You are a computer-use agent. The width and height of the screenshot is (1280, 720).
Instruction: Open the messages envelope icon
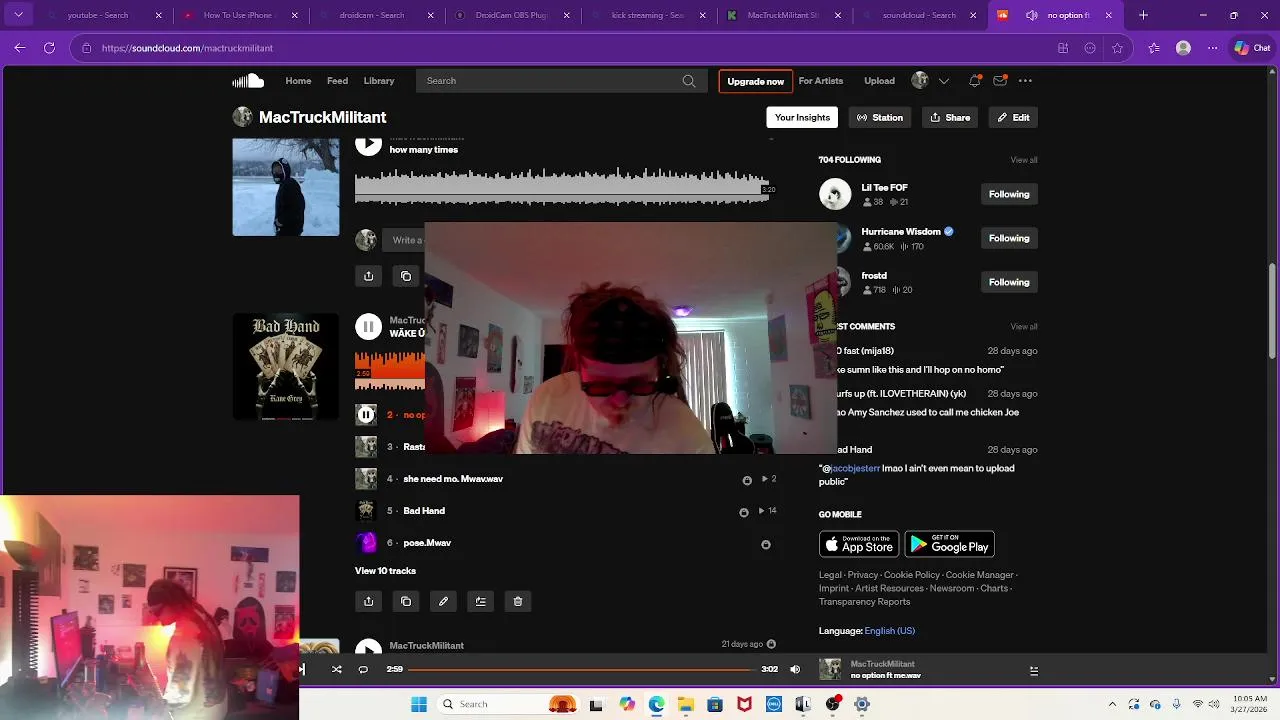coord(1000,81)
